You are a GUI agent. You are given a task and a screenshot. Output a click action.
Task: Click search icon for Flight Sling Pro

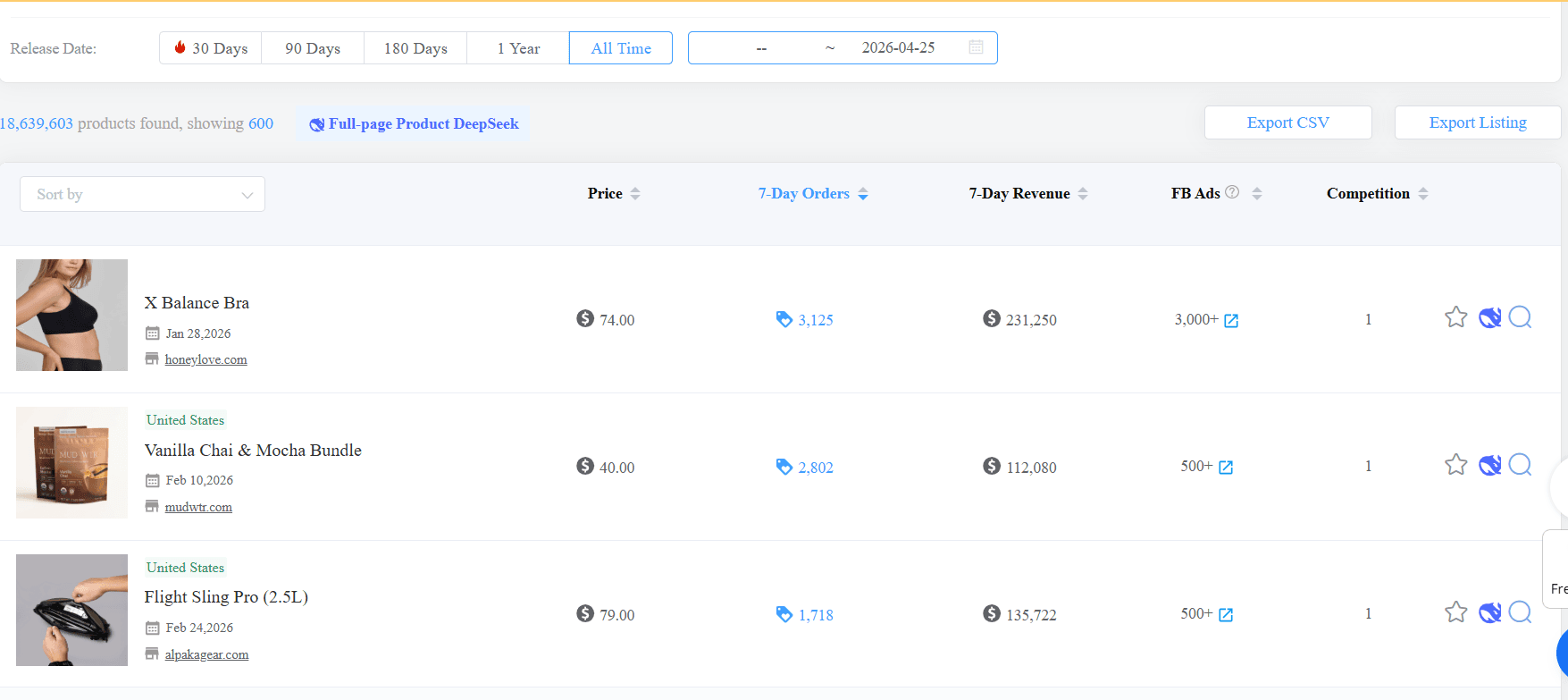[1520, 612]
